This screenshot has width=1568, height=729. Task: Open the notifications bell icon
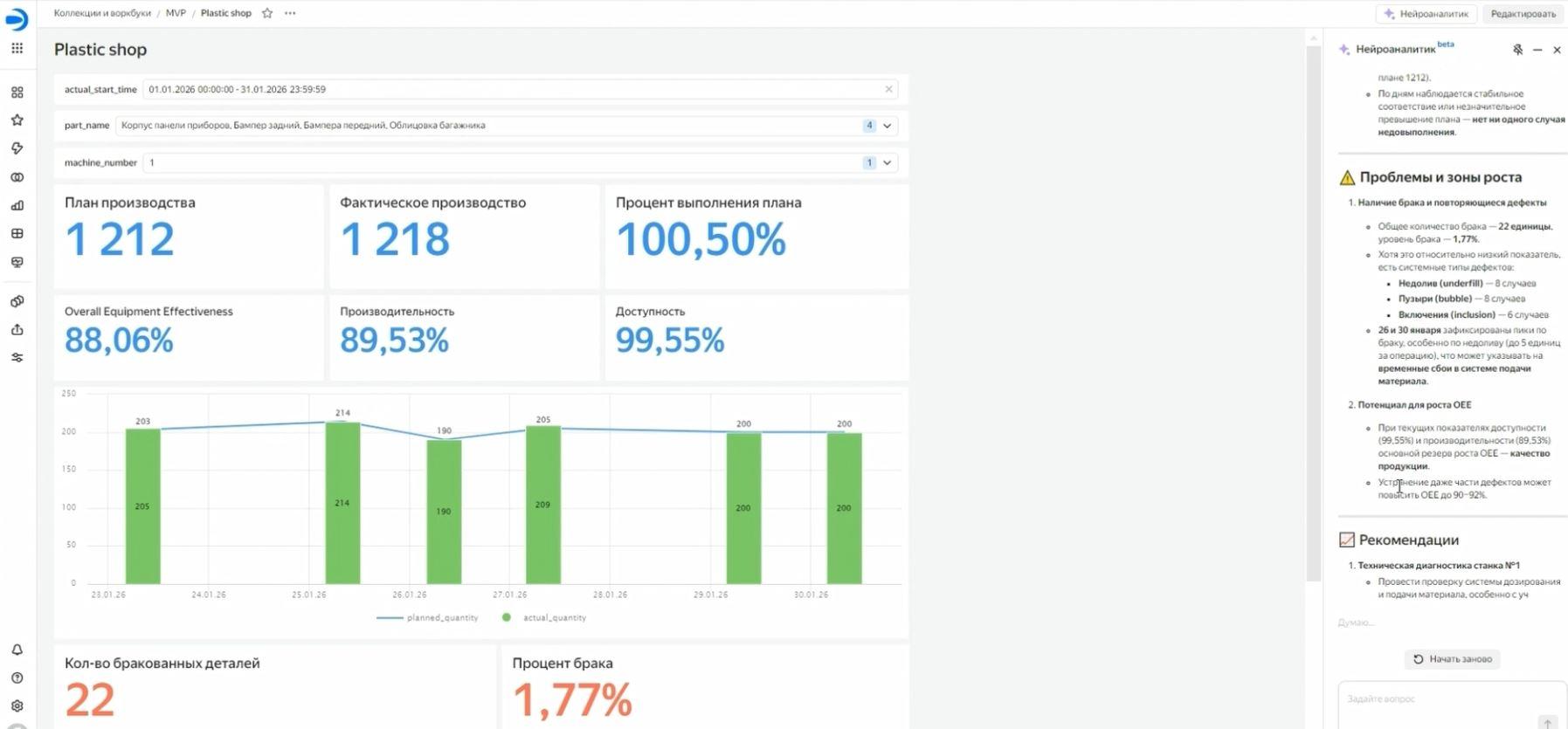coord(17,650)
